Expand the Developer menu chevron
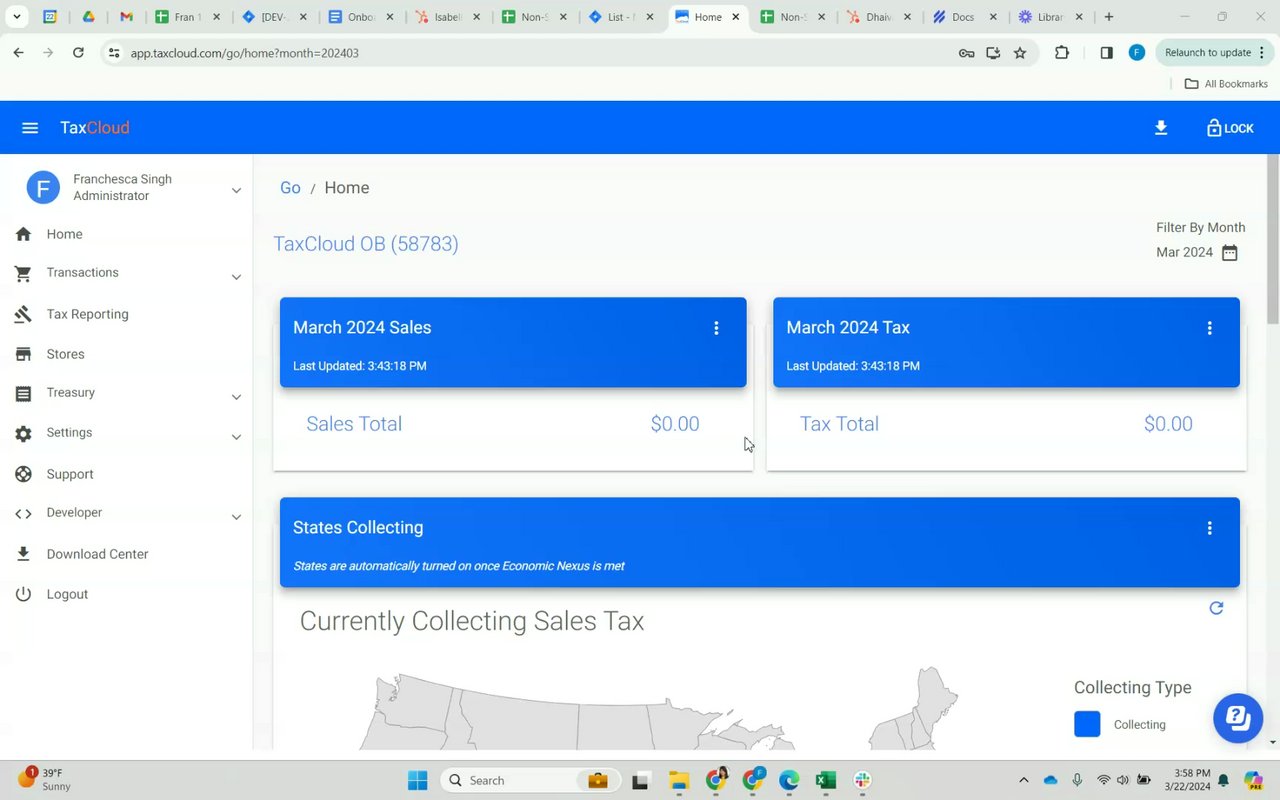 (x=236, y=517)
